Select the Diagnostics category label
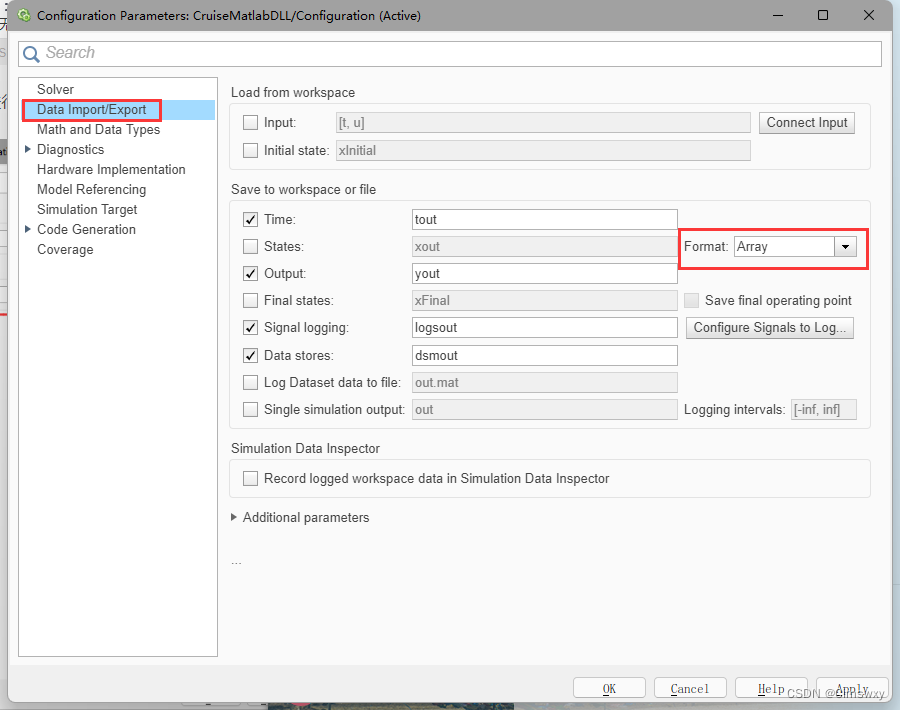 click(x=71, y=149)
